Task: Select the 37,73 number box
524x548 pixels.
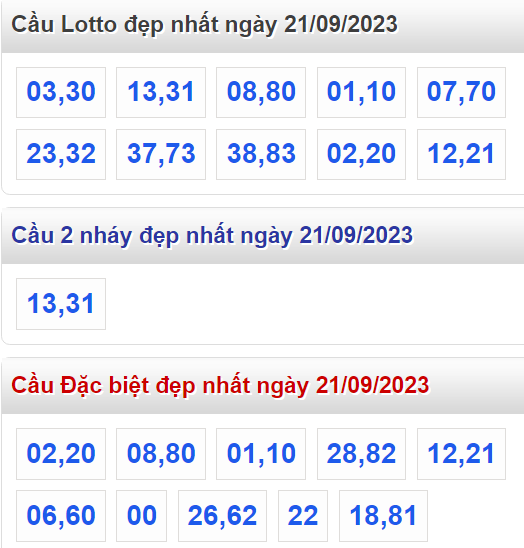Action: tap(161, 154)
